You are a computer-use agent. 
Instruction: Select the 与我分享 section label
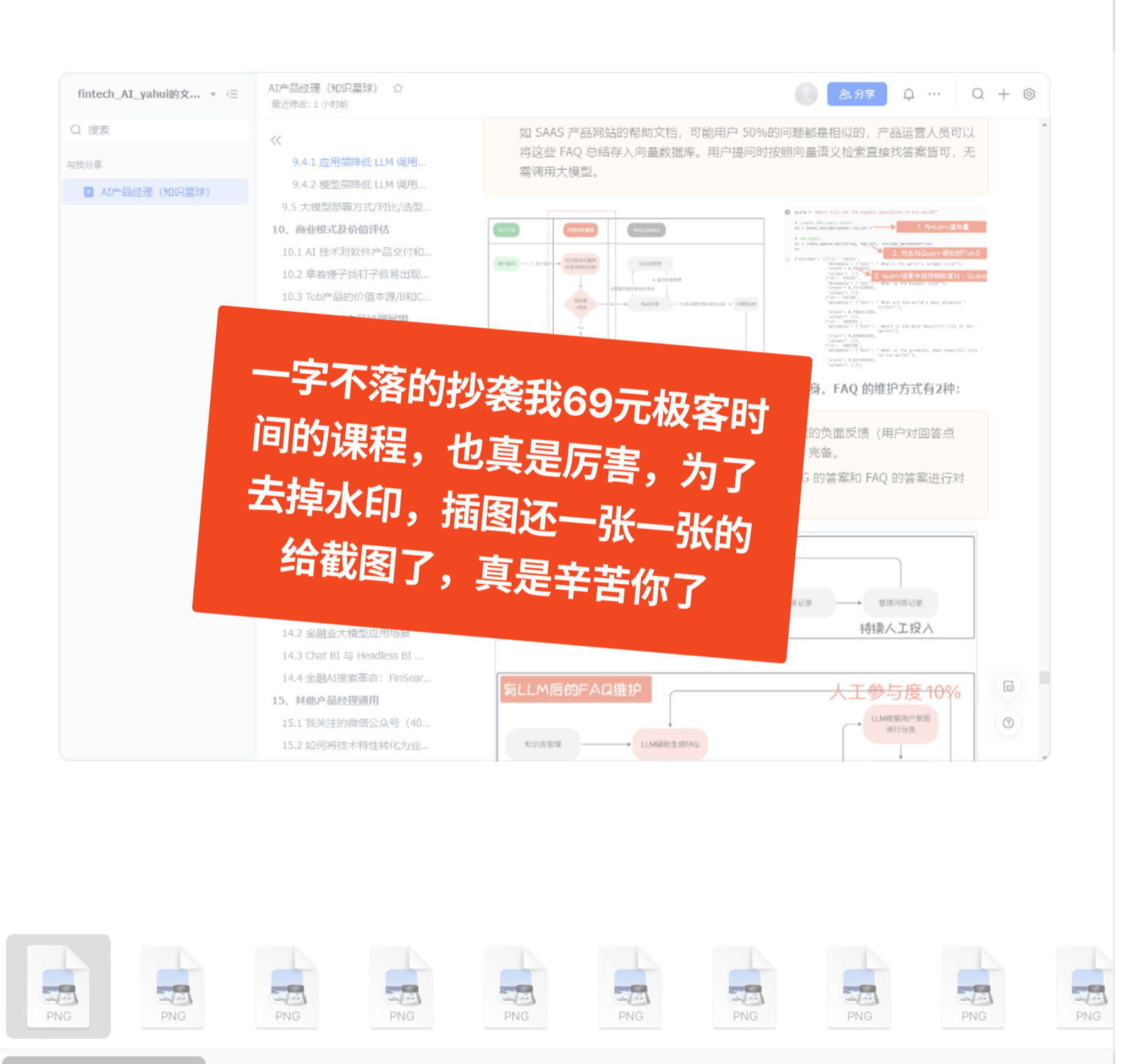pyautogui.click(x=84, y=165)
